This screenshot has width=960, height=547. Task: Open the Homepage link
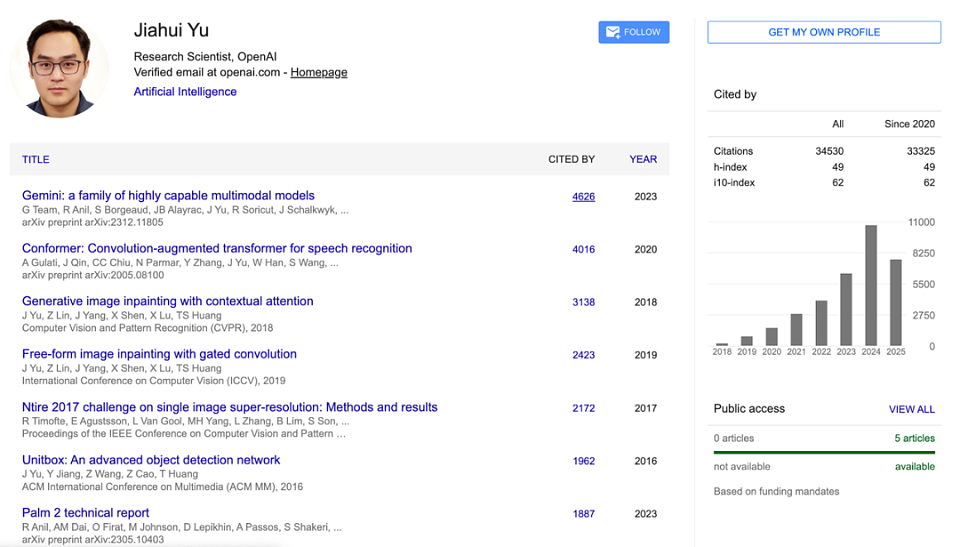[x=318, y=72]
